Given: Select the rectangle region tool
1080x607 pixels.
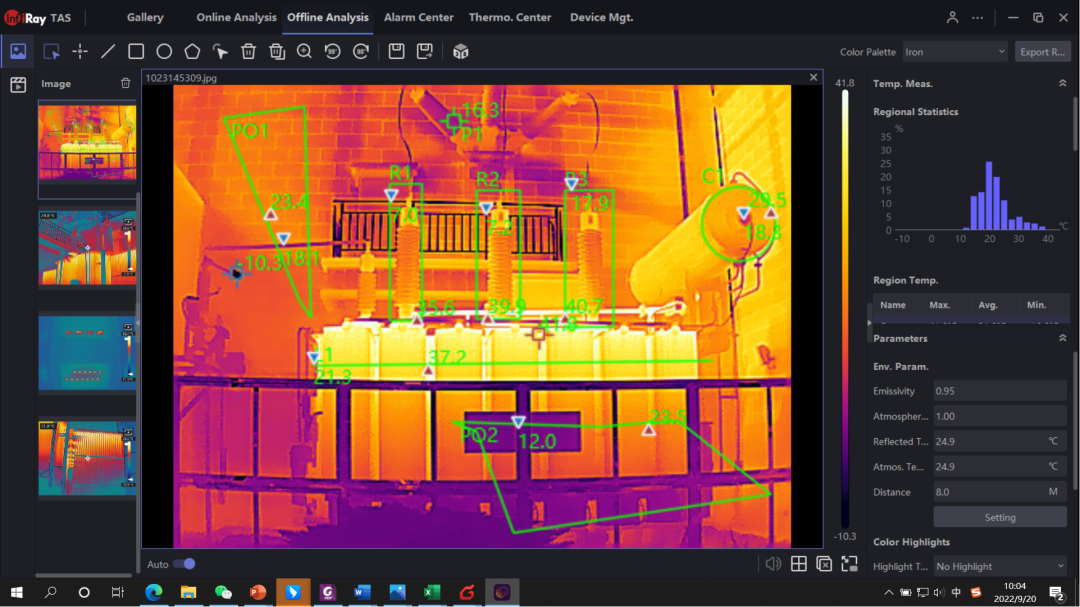Looking at the screenshot, I should [x=136, y=51].
